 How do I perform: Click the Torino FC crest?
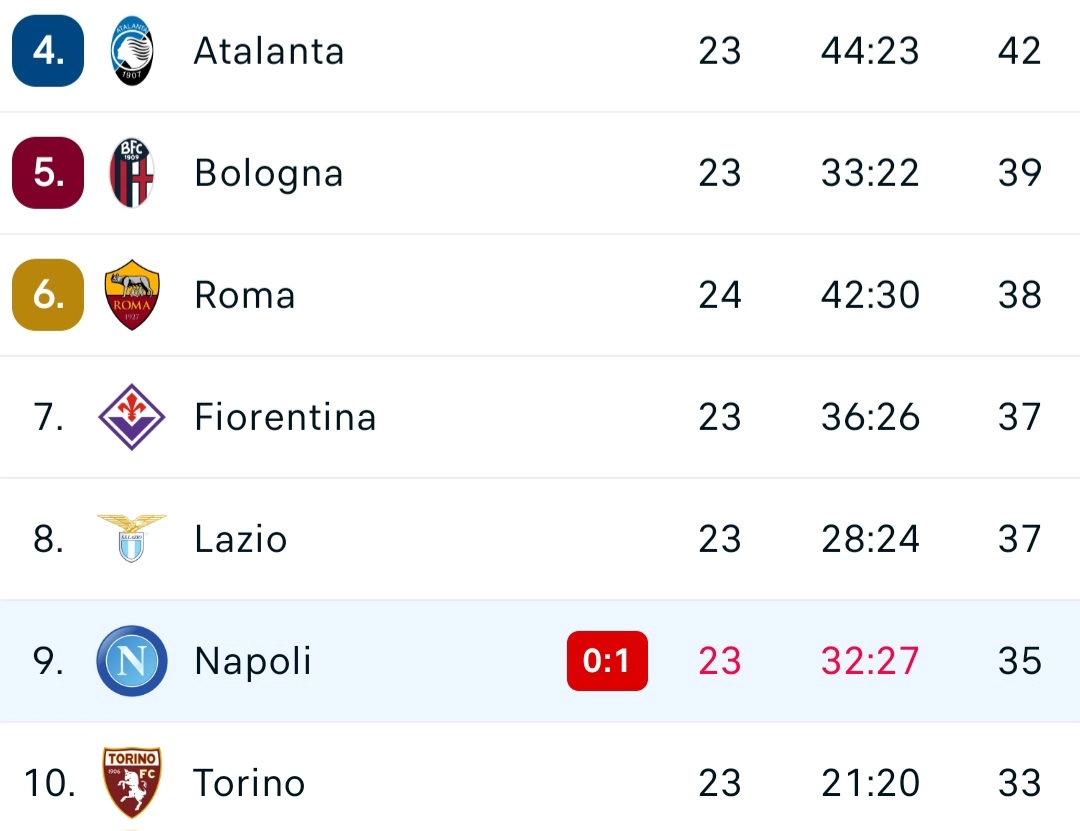tap(130, 783)
